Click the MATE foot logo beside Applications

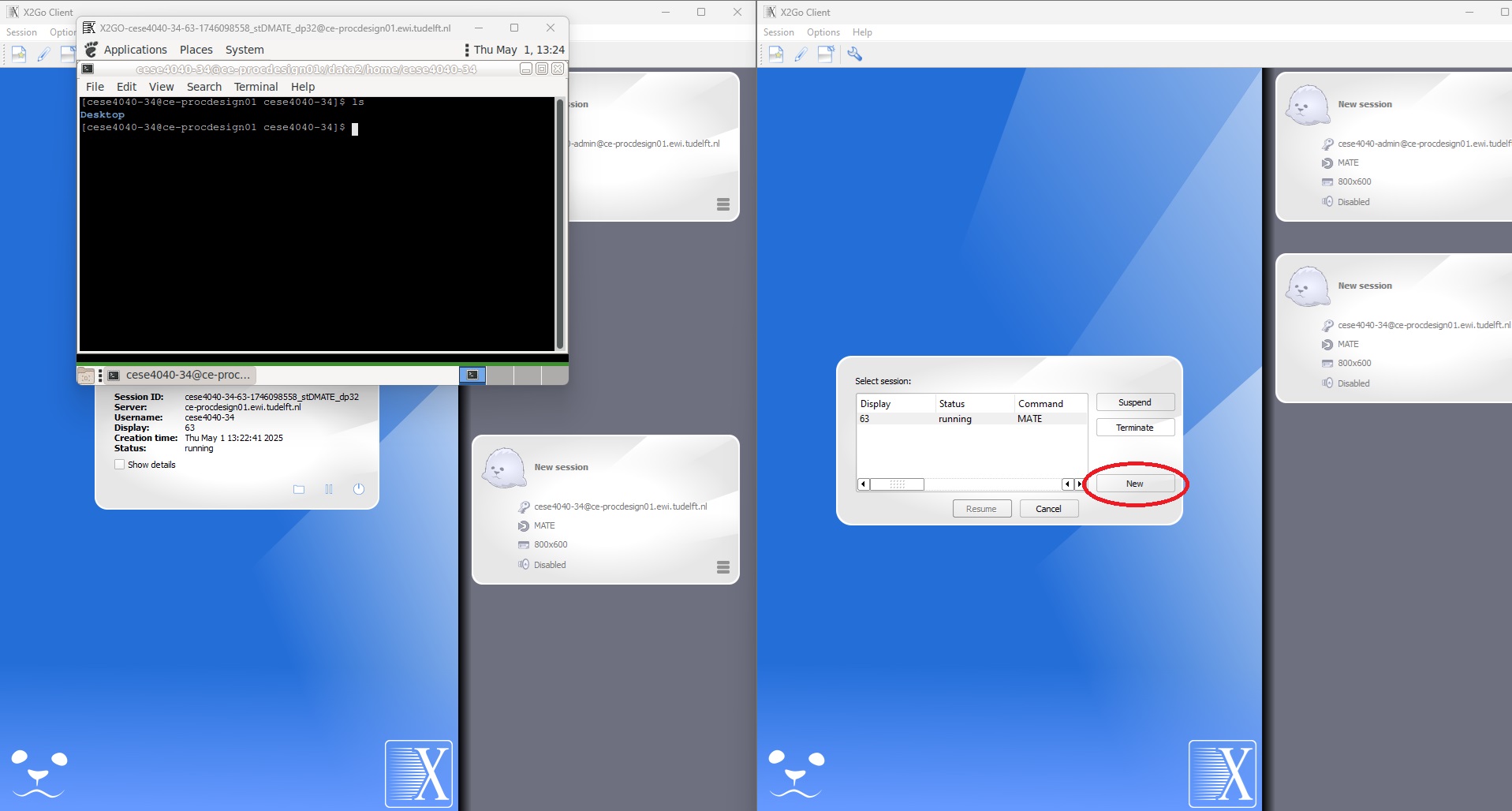[91, 49]
